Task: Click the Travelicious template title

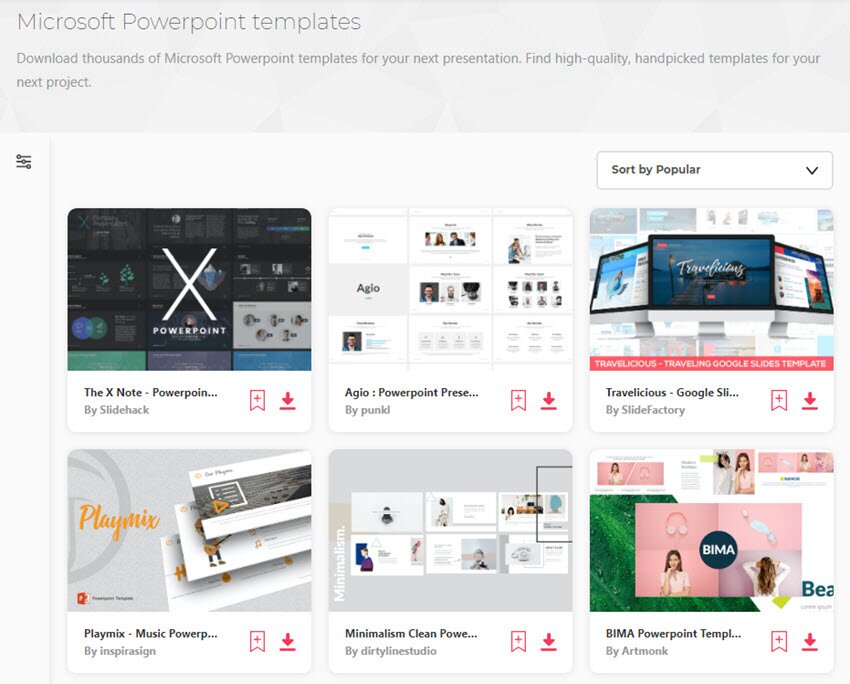Action: [x=673, y=393]
